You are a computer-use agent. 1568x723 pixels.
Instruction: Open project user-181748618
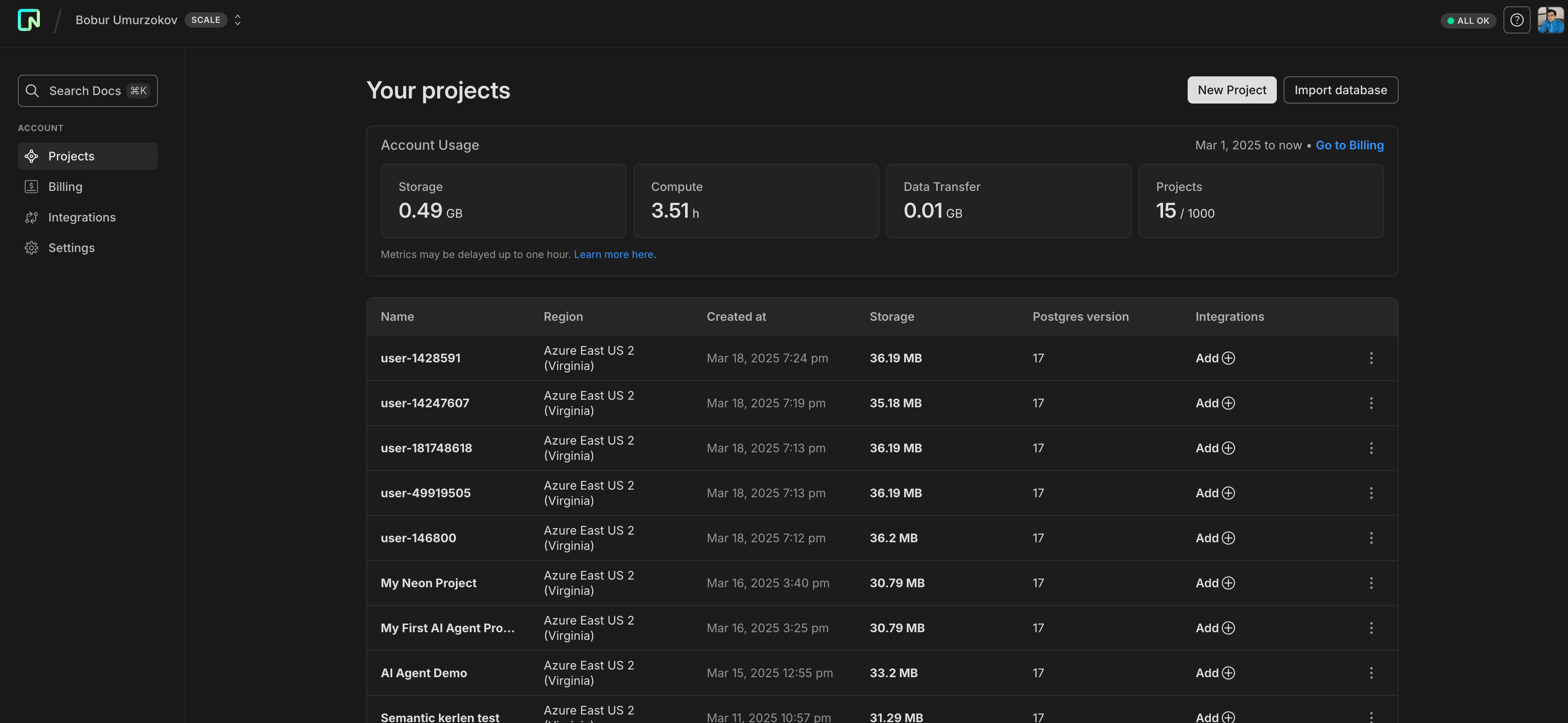click(426, 448)
